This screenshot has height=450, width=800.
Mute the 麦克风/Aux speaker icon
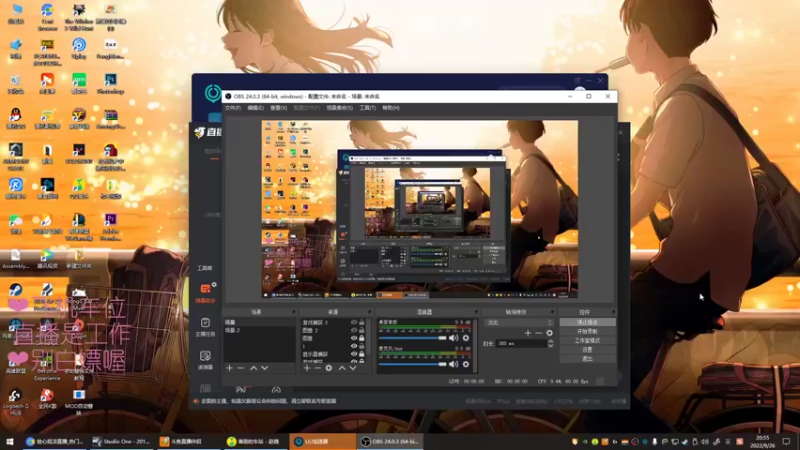coord(454,364)
